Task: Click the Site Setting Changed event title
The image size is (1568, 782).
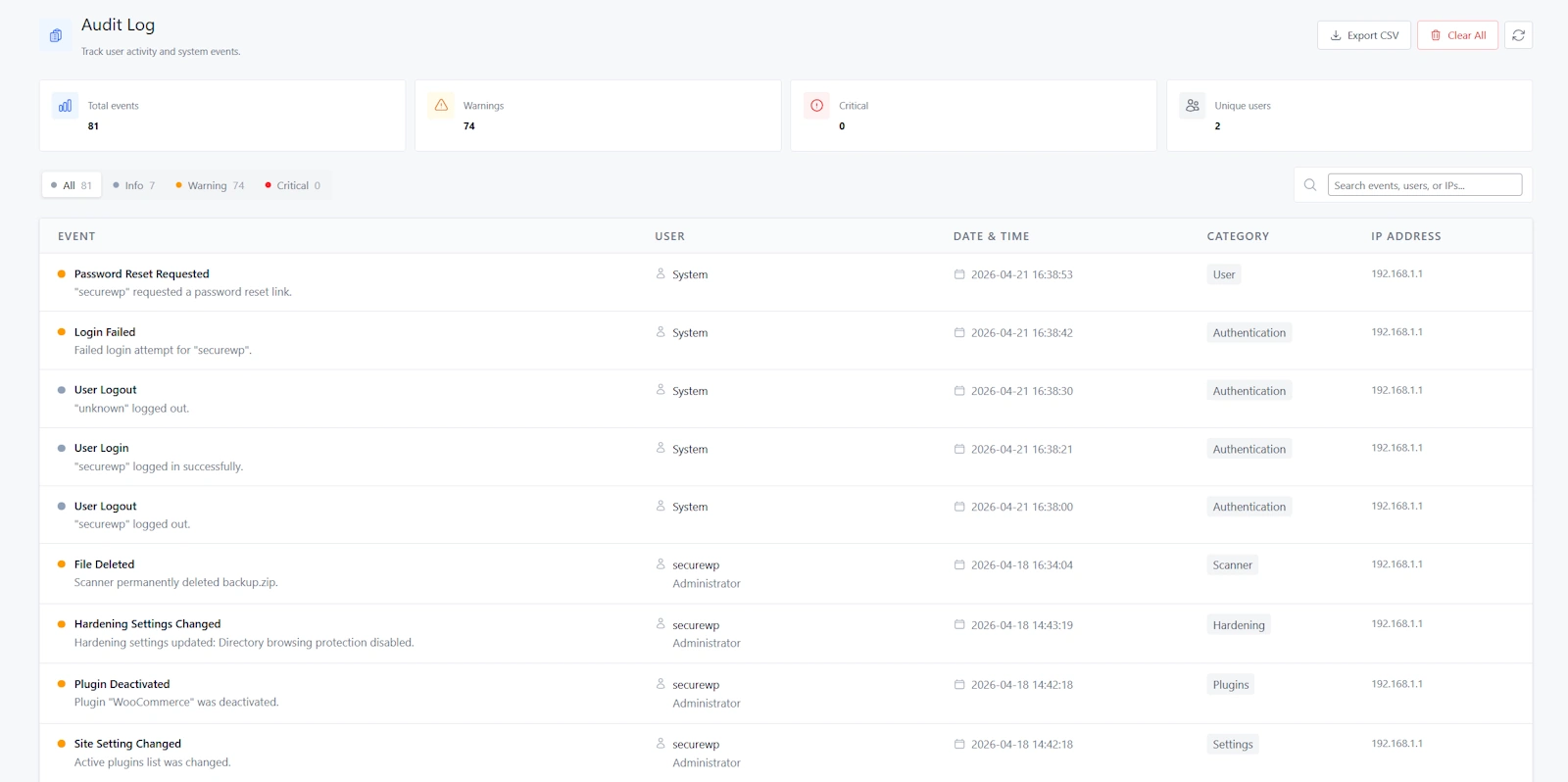Action: coord(128,744)
